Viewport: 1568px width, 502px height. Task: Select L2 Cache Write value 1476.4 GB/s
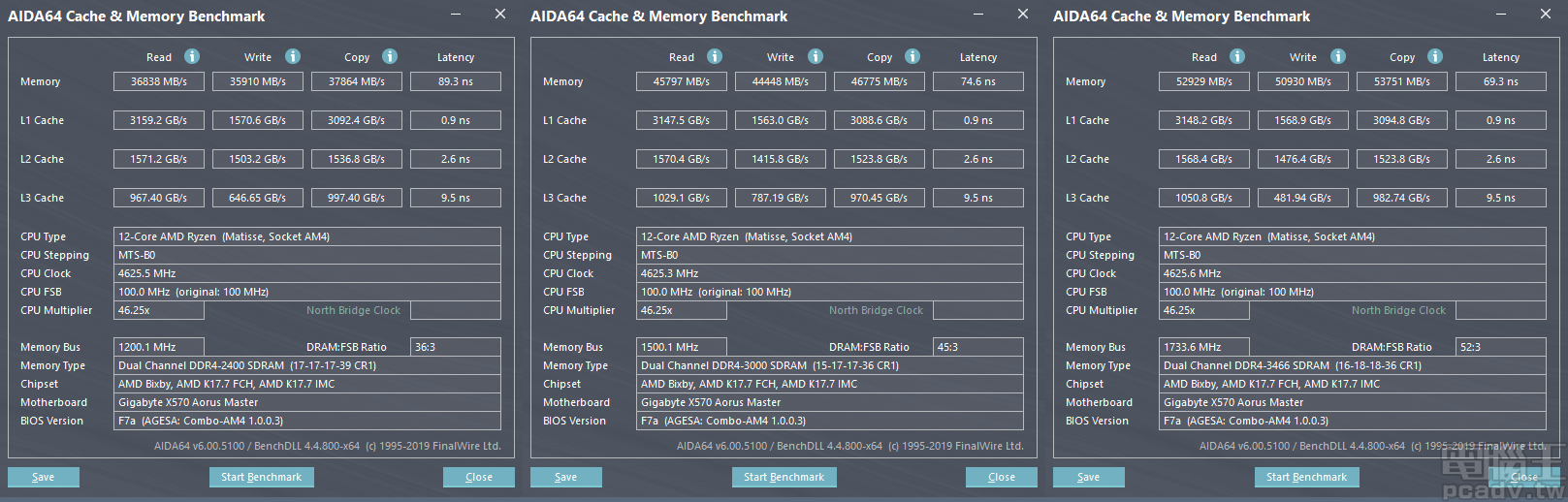pyautogui.click(x=1303, y=159)
